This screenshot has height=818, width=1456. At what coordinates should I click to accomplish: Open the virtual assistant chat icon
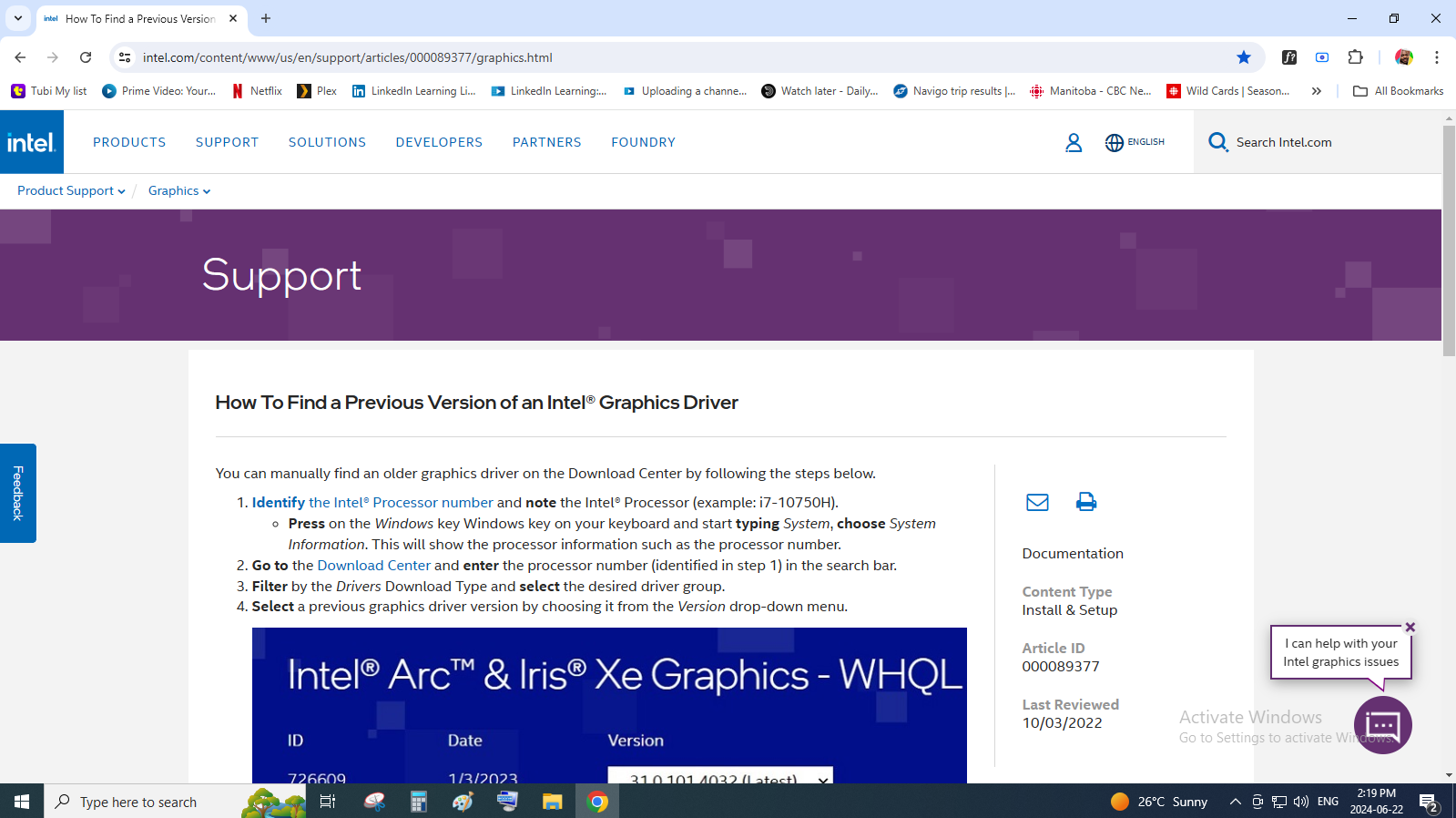point(1382,725)
